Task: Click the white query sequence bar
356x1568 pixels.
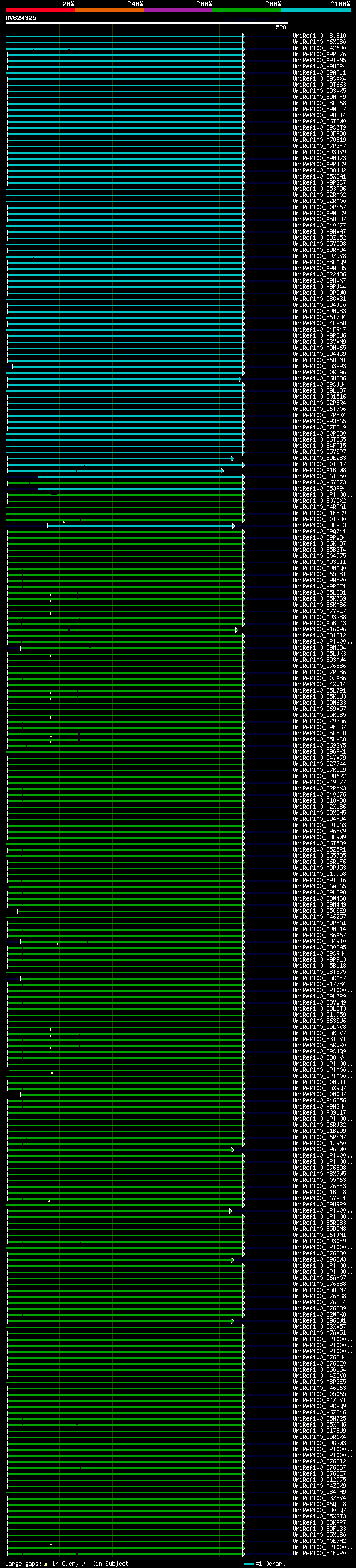Action: [x=147, y=23]
